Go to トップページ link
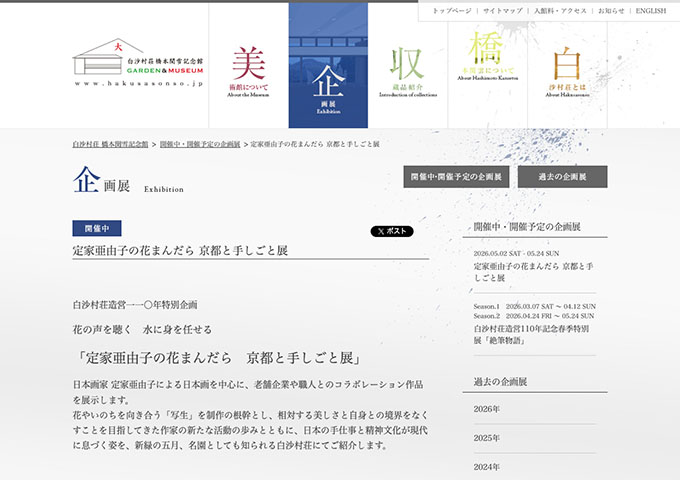Viewport: 680px width, 480px height. point(451,11)
